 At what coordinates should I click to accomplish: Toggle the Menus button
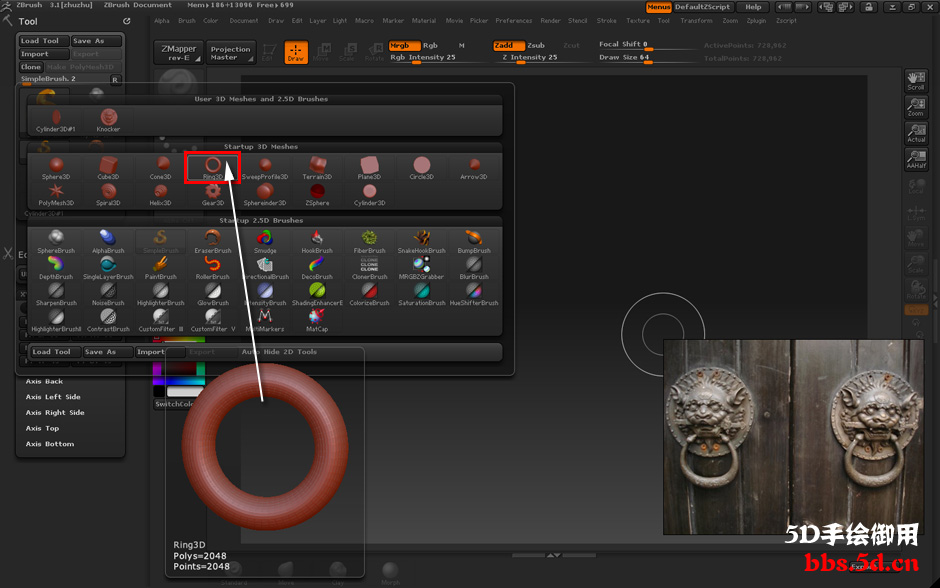click(x=658, y=7)
